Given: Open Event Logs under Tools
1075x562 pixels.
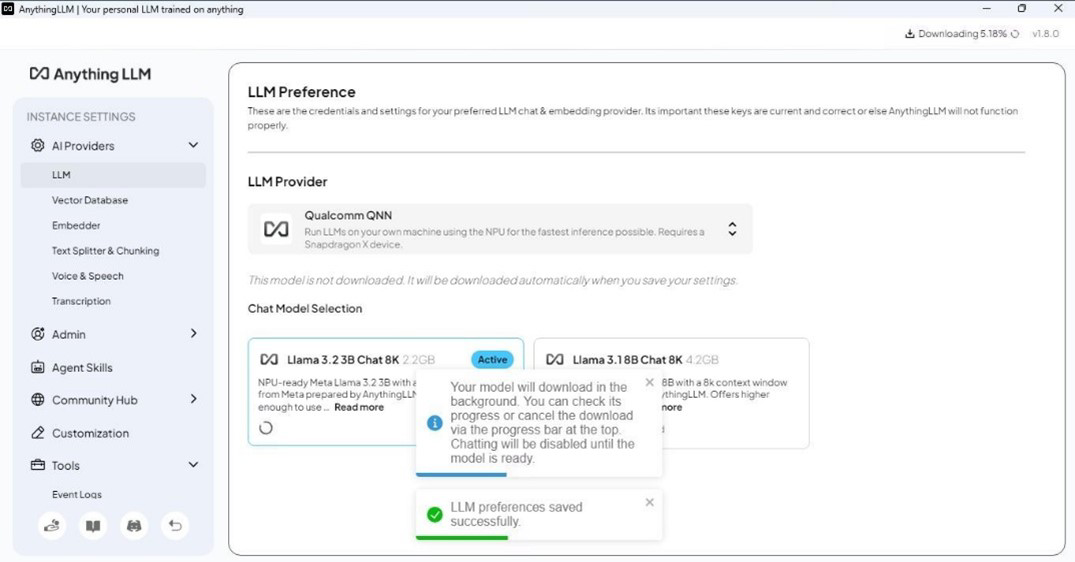Looking at the screenshot, I should (77, 494).
